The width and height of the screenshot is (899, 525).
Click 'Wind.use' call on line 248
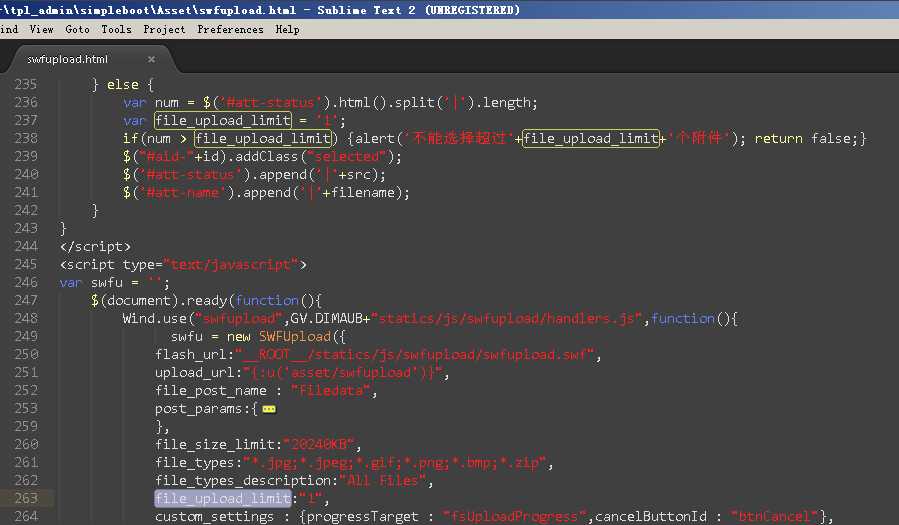pyautogui.click(x=154, y=319)
